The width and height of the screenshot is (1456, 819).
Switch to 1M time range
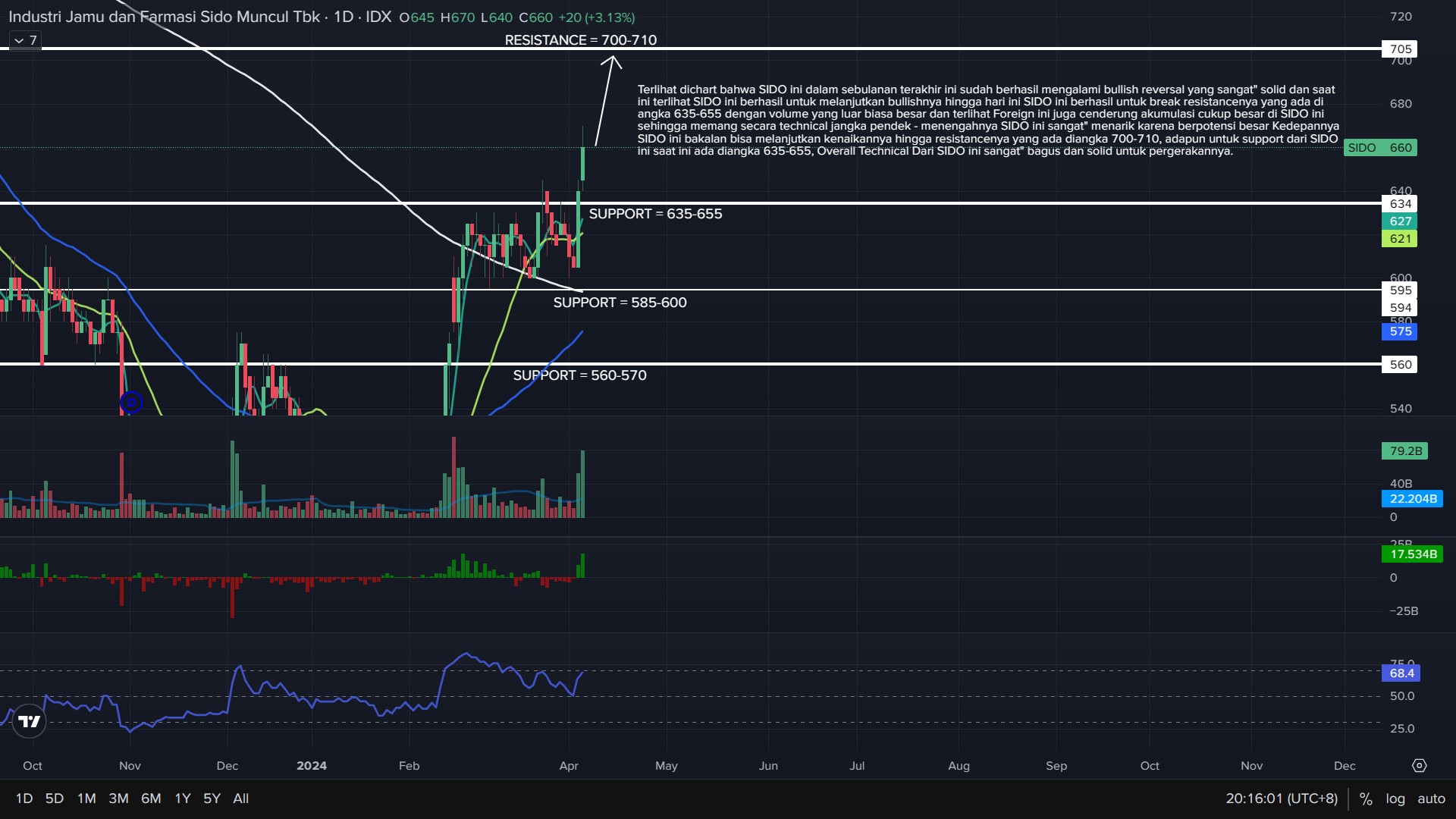[x=86, y=799]
